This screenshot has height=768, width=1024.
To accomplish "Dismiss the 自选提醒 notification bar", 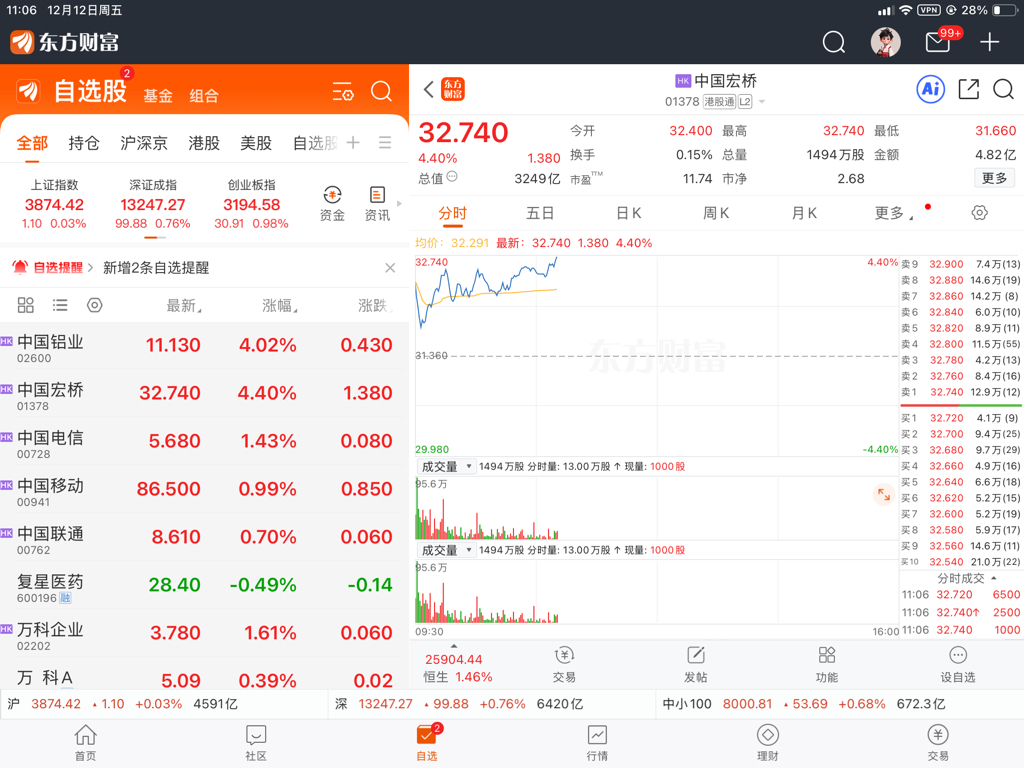I will [x=390, y=268].
